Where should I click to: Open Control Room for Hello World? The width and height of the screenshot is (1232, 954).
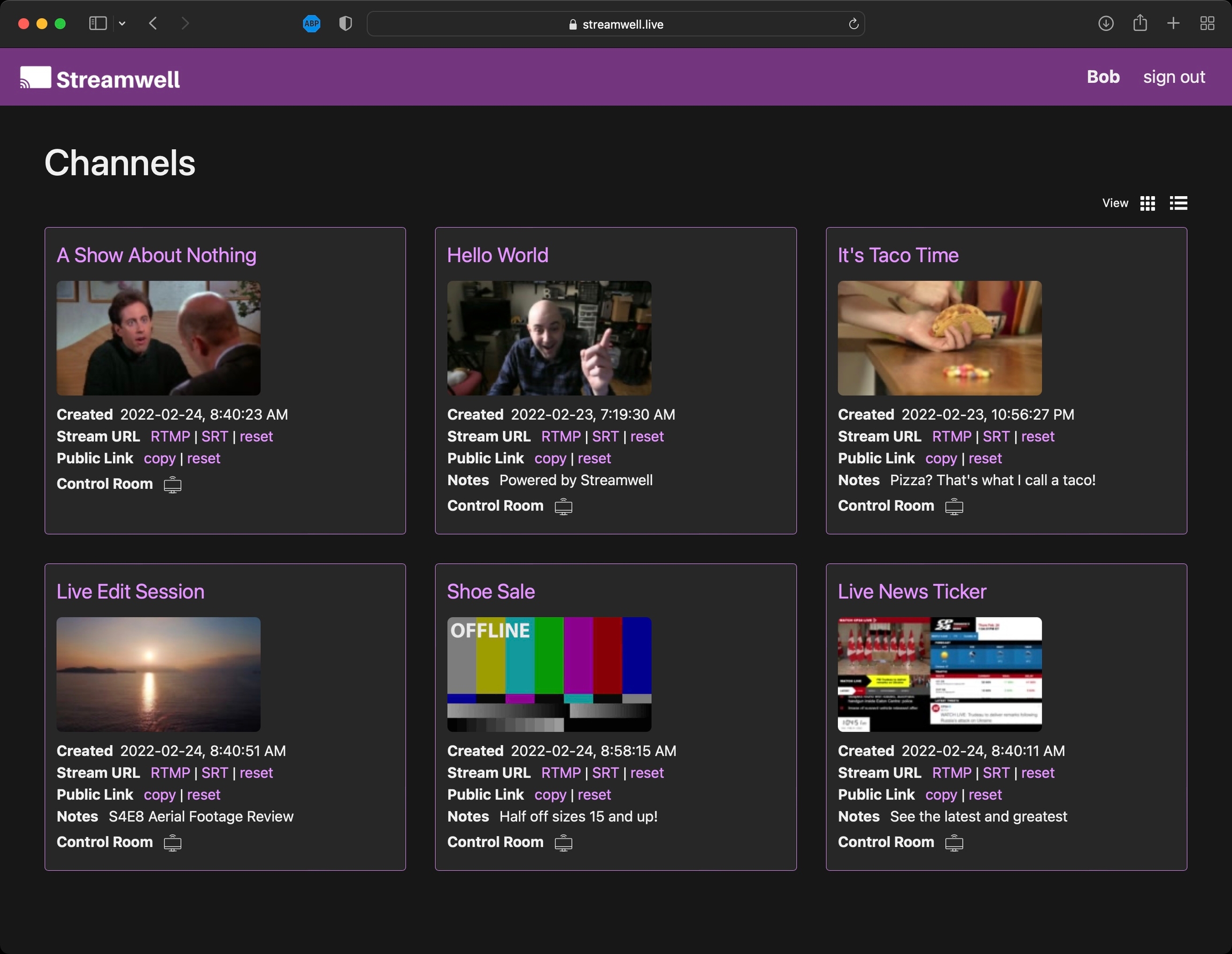563,506
